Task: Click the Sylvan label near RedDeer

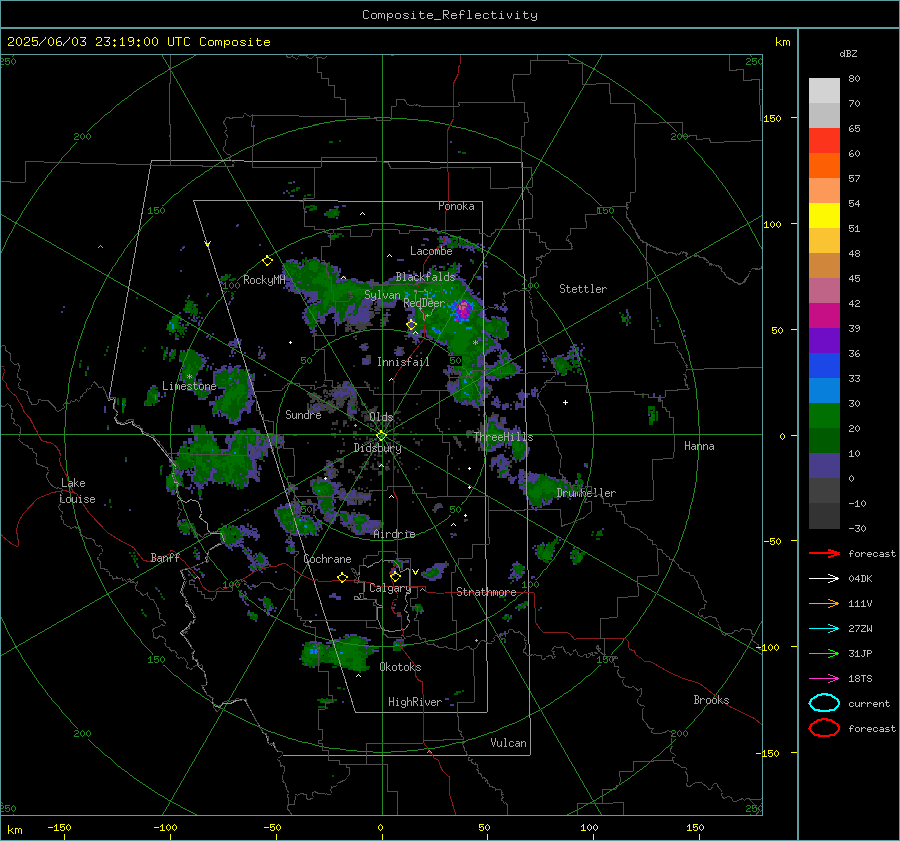Action: (x=382, y=295)
